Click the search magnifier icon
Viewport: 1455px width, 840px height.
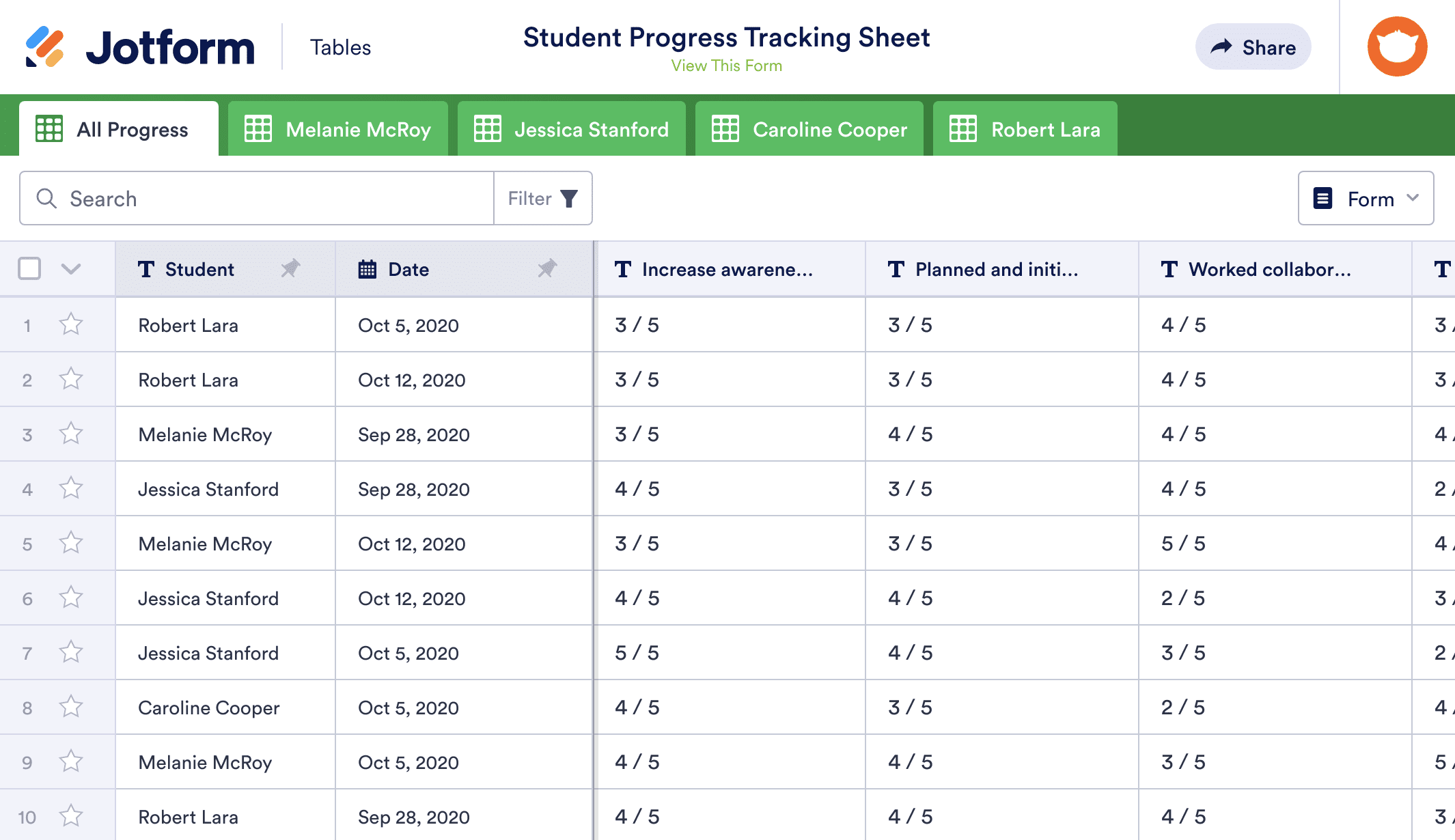(46, 199)
